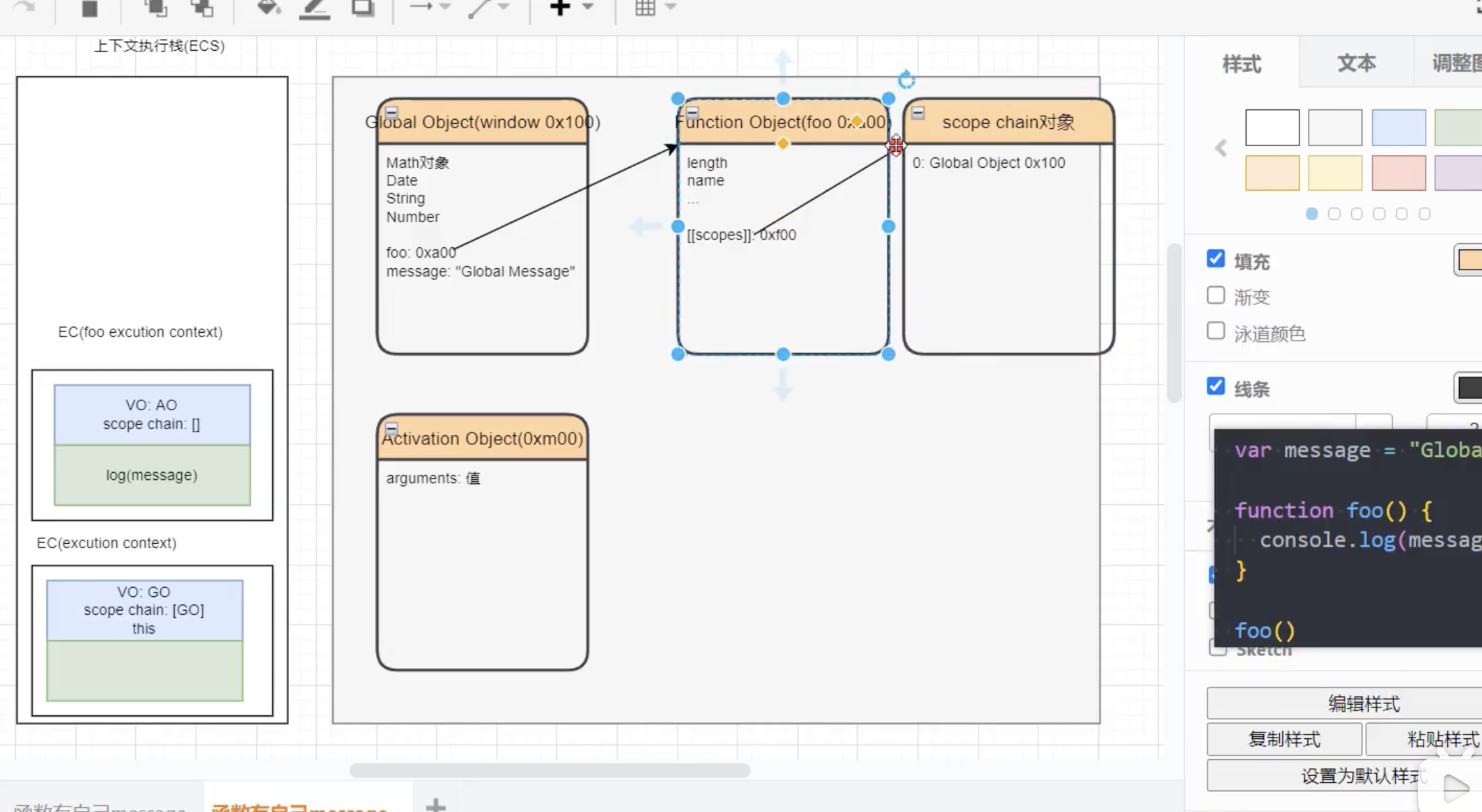Open the Insert dropdown caret
The image size is (1482, 812).
point(588,7)
